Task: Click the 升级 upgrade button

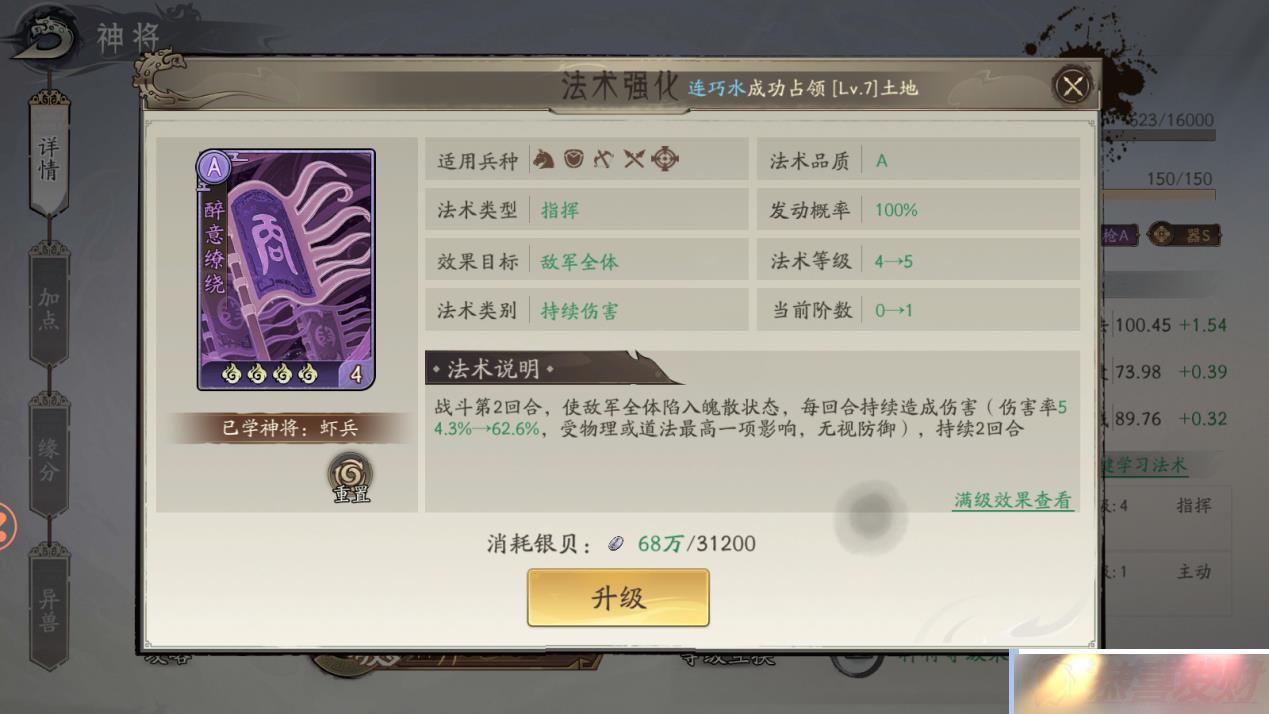Action: point(618,598)
